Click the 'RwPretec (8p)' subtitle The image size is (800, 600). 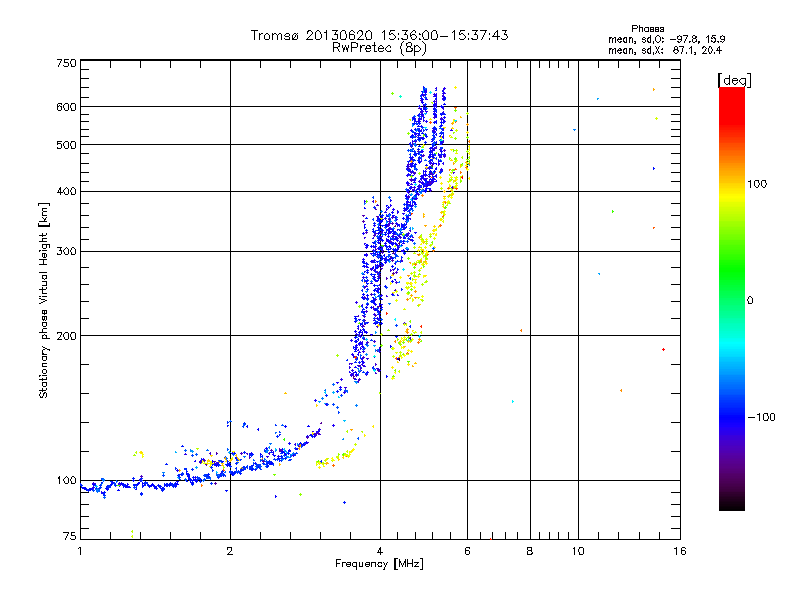379,48
